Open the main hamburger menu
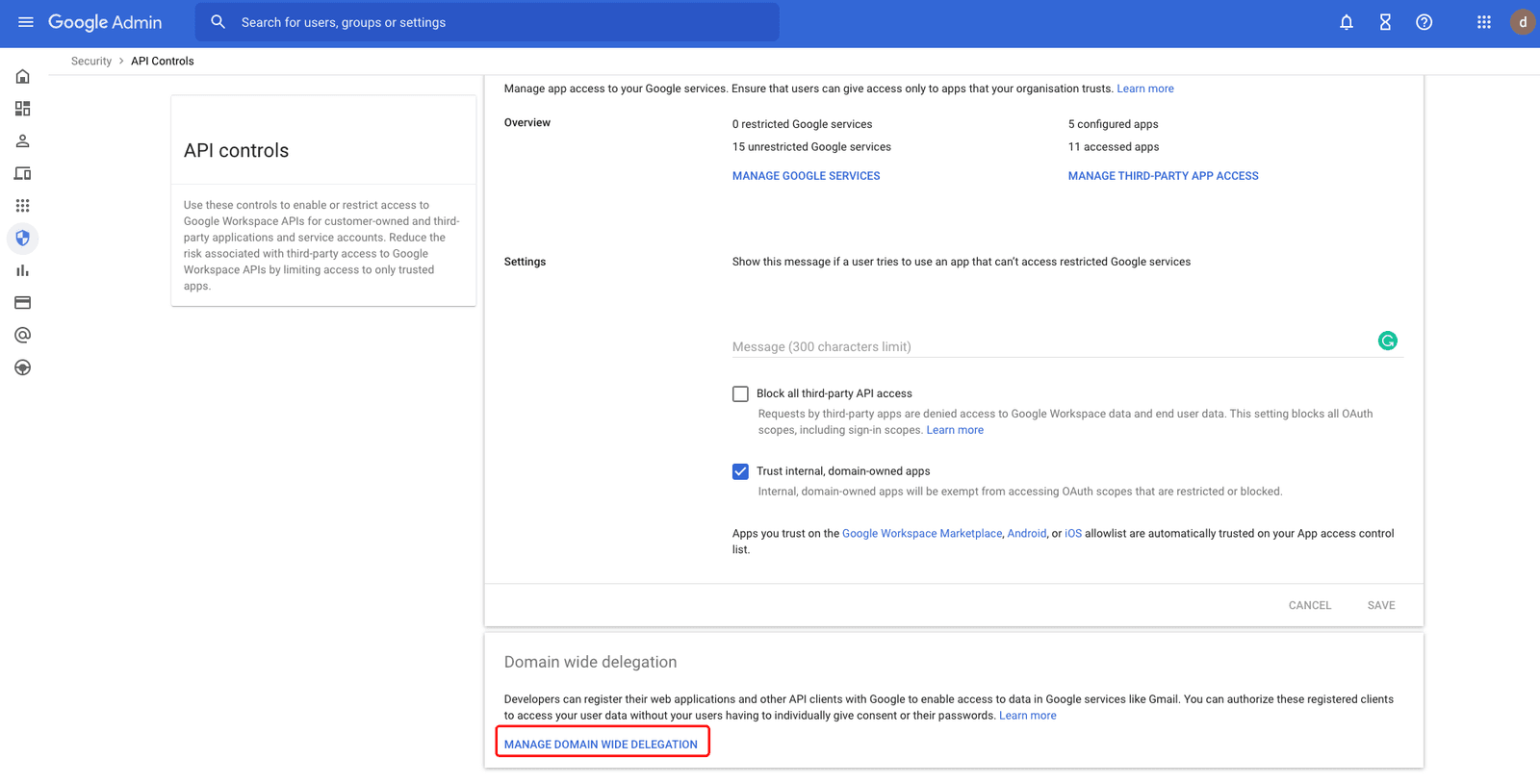The image size is (1540, 784). click(26, 22)
